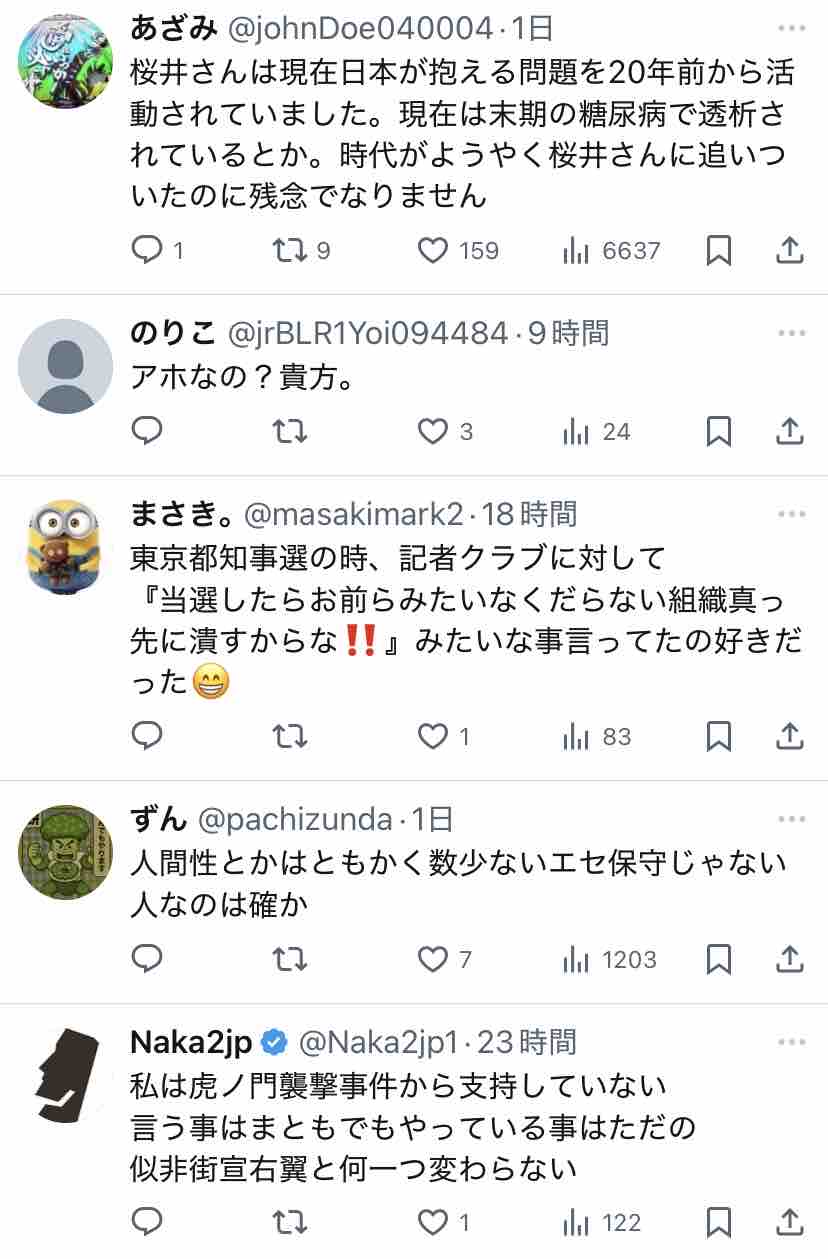The height and width of the screenshot is (1259, 828).
Task: Open the @masakimark2 profile handle
Action: (354, 515)
